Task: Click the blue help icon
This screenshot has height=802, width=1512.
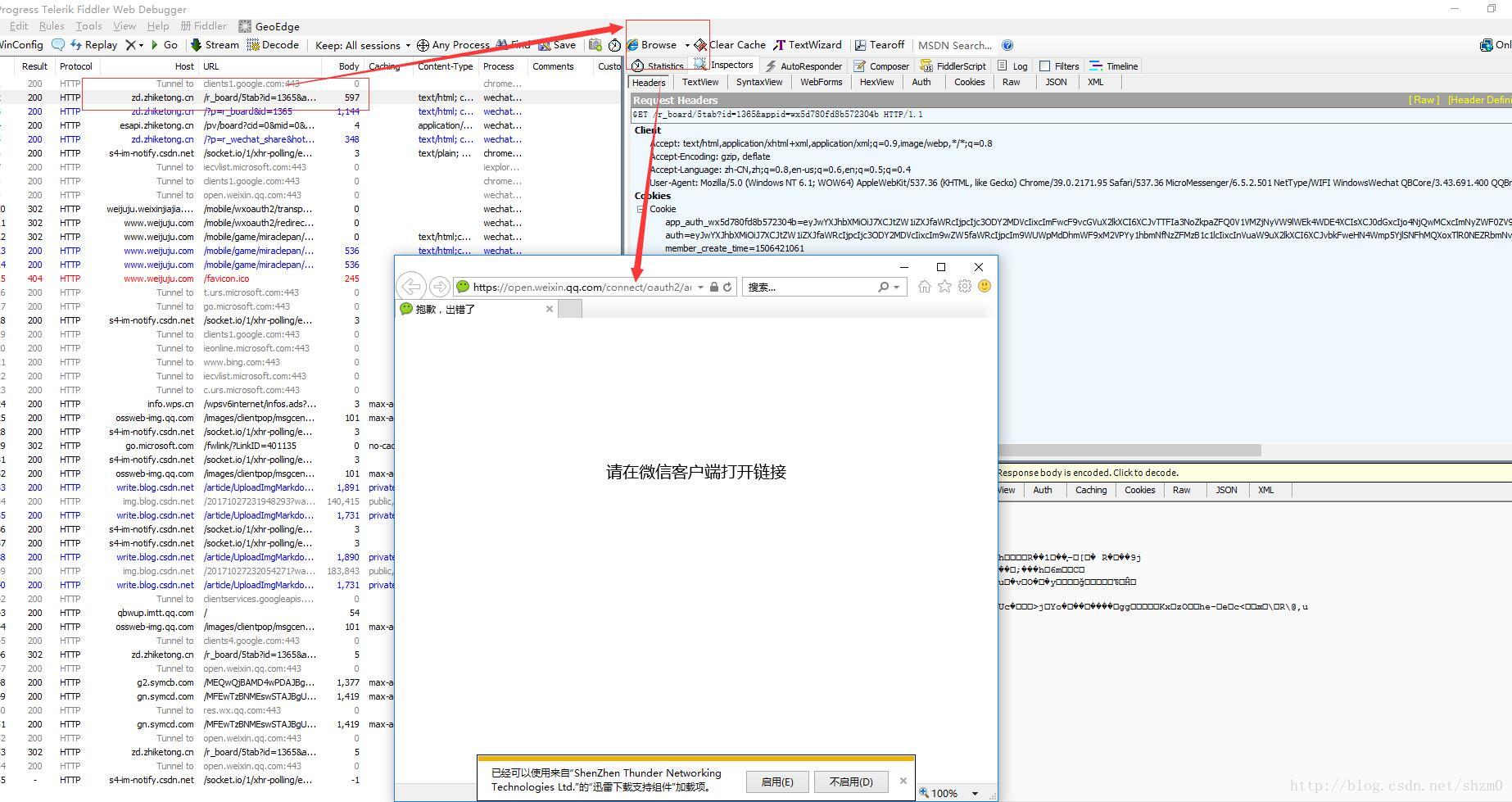Action: [x=1007, y=45]
